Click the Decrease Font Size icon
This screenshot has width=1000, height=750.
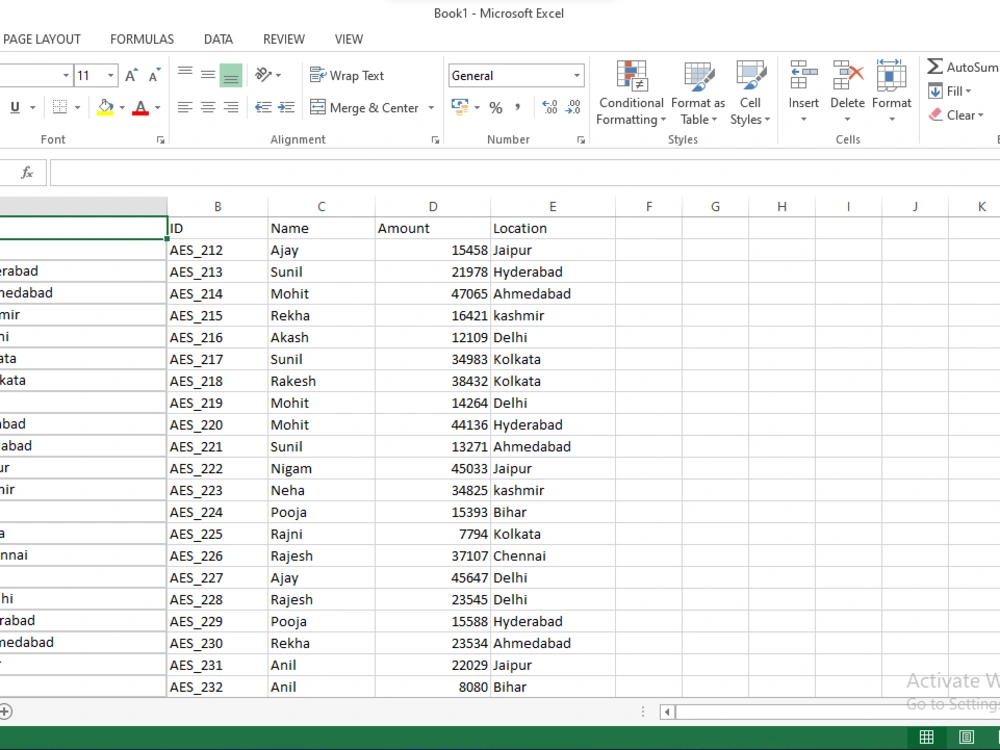[154, 75]
